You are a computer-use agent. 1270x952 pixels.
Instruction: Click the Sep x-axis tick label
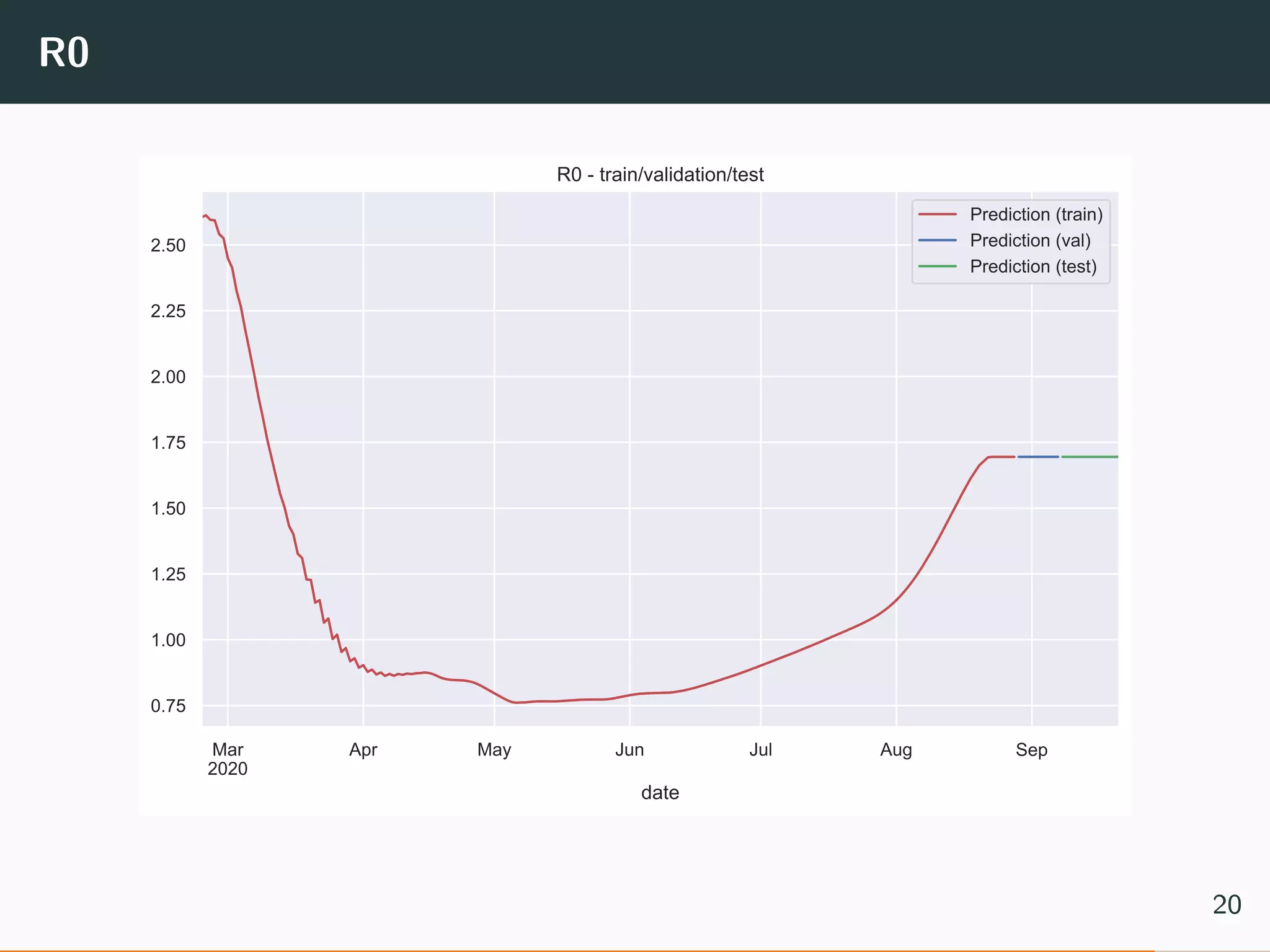pos(1031,750)
